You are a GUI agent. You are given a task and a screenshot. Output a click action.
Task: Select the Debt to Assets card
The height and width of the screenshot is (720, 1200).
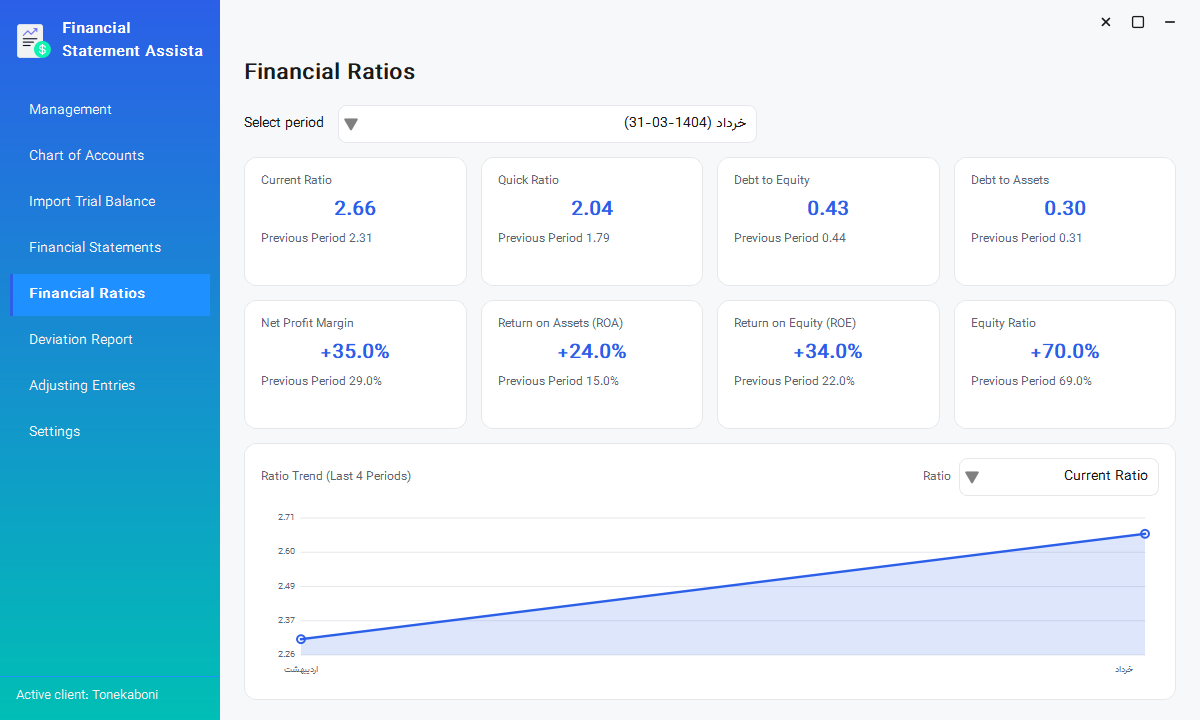click(x=1065, y=221)
